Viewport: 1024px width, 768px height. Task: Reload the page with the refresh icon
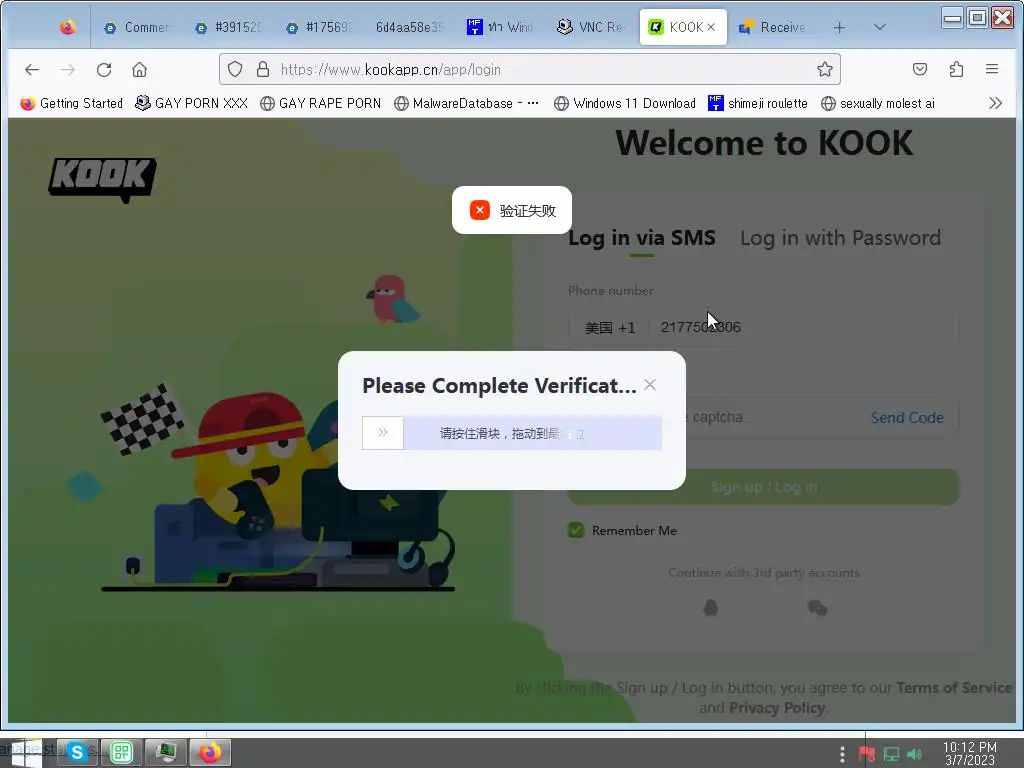click(x=104, y=69)
